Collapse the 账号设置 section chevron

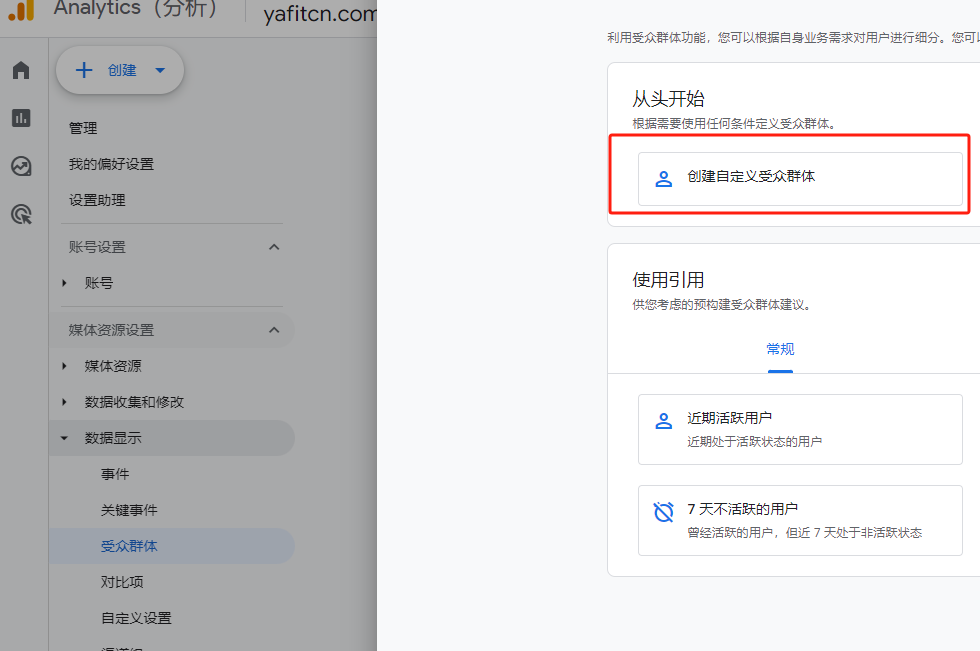click(274, 247)
